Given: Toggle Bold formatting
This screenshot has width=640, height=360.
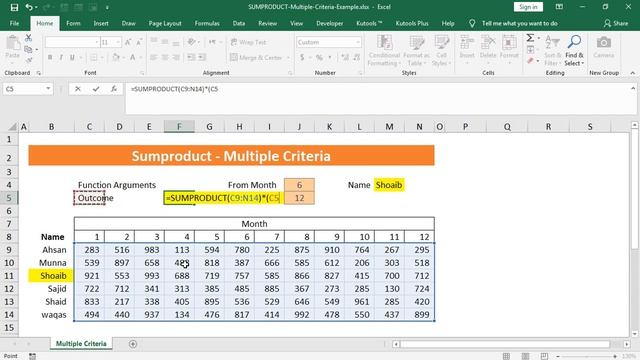Looking at the screenshot, I should 50,58.
